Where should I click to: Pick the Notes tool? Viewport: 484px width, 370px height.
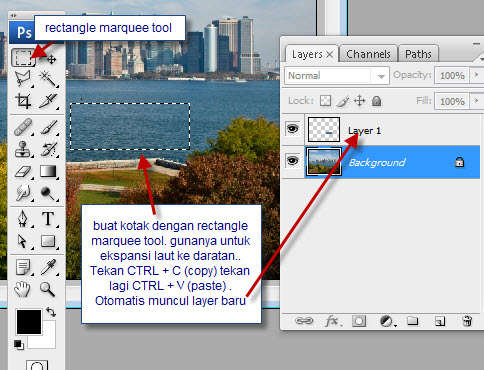pos(23,267)
